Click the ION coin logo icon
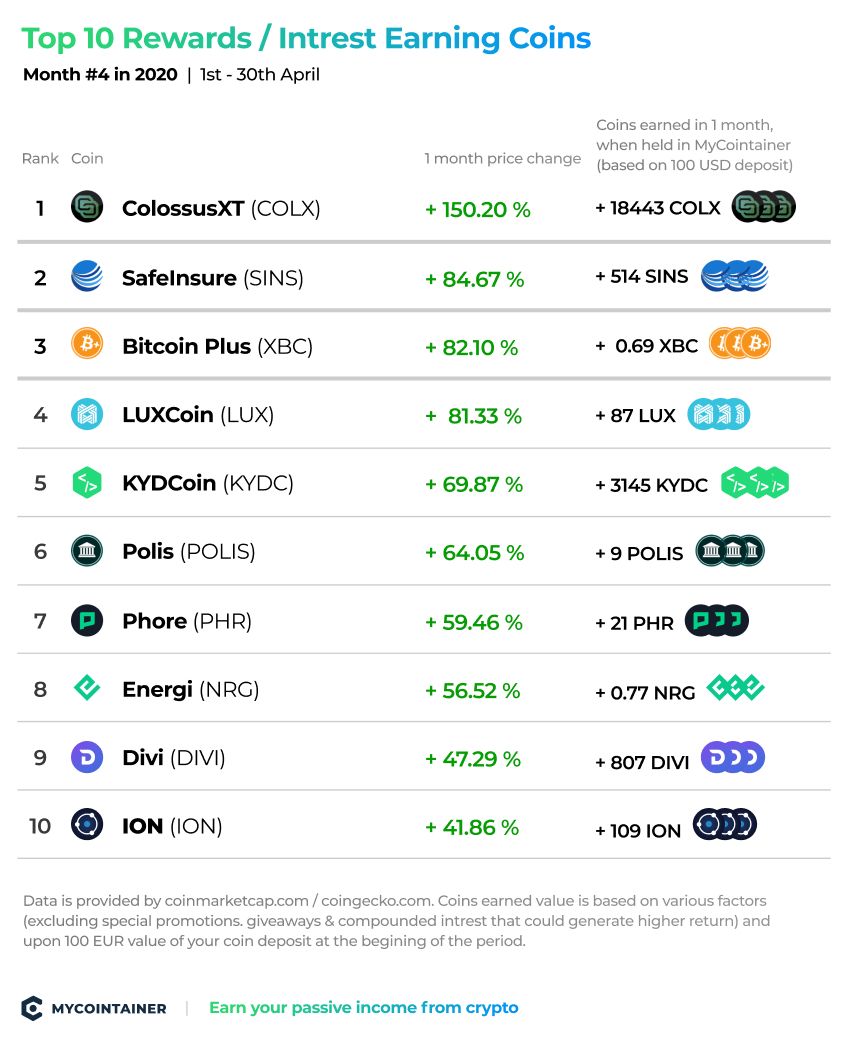Screen dimensions: 858x1056 [87, 825]
